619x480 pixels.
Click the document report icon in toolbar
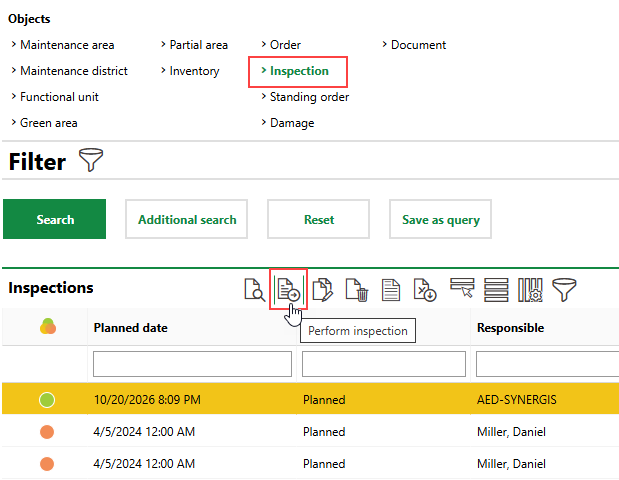coord(392,290)
